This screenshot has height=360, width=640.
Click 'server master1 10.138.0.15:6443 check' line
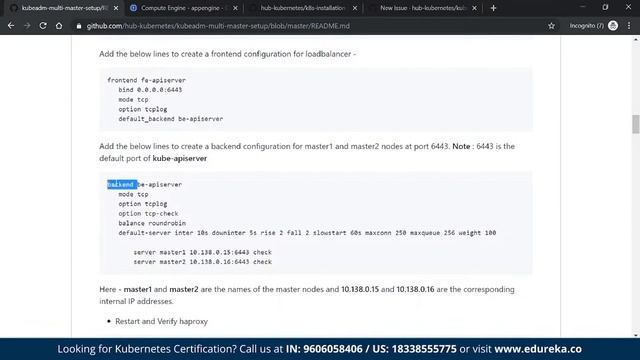click(202, 252)
